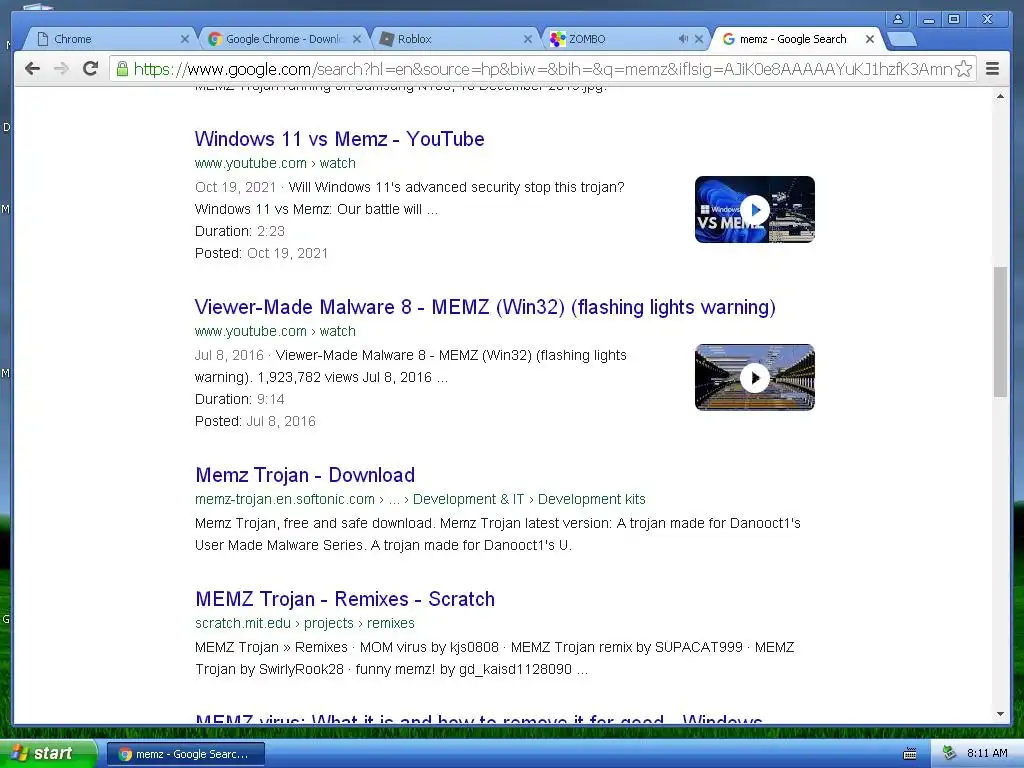This screenshot has height=768, width=1024.
Task: Click the ZOMBO tab favicon
Action: coord(557,39)
